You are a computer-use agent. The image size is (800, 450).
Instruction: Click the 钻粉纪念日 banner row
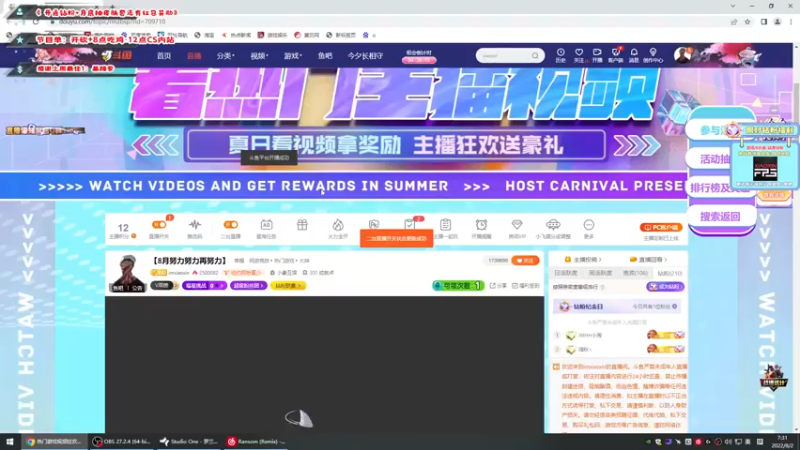pyautogui.click(x=619, y=306)
